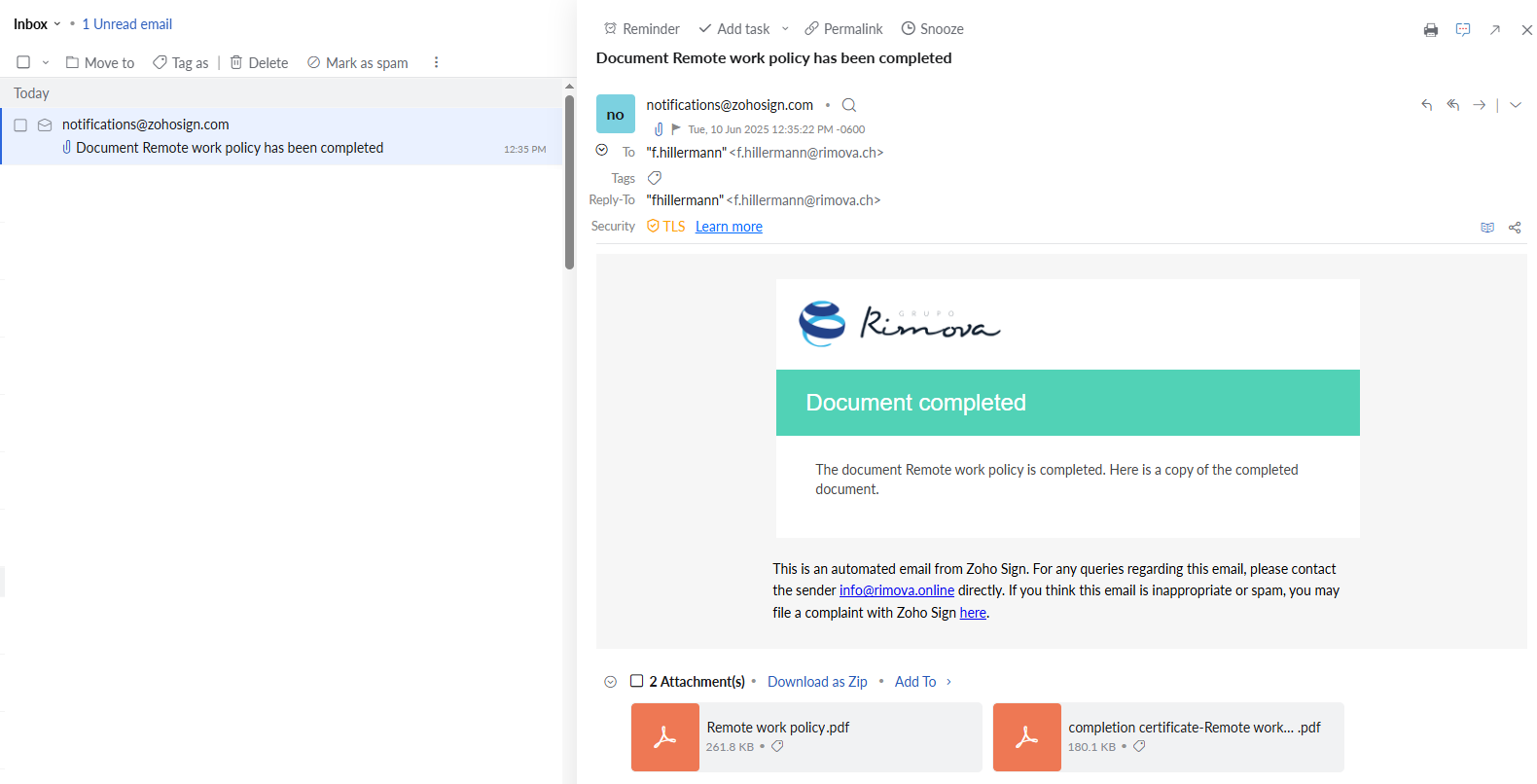This screenshot has width=1537, height=784.
Task: Click the forward arrow icon
Action: point(1479,105)
